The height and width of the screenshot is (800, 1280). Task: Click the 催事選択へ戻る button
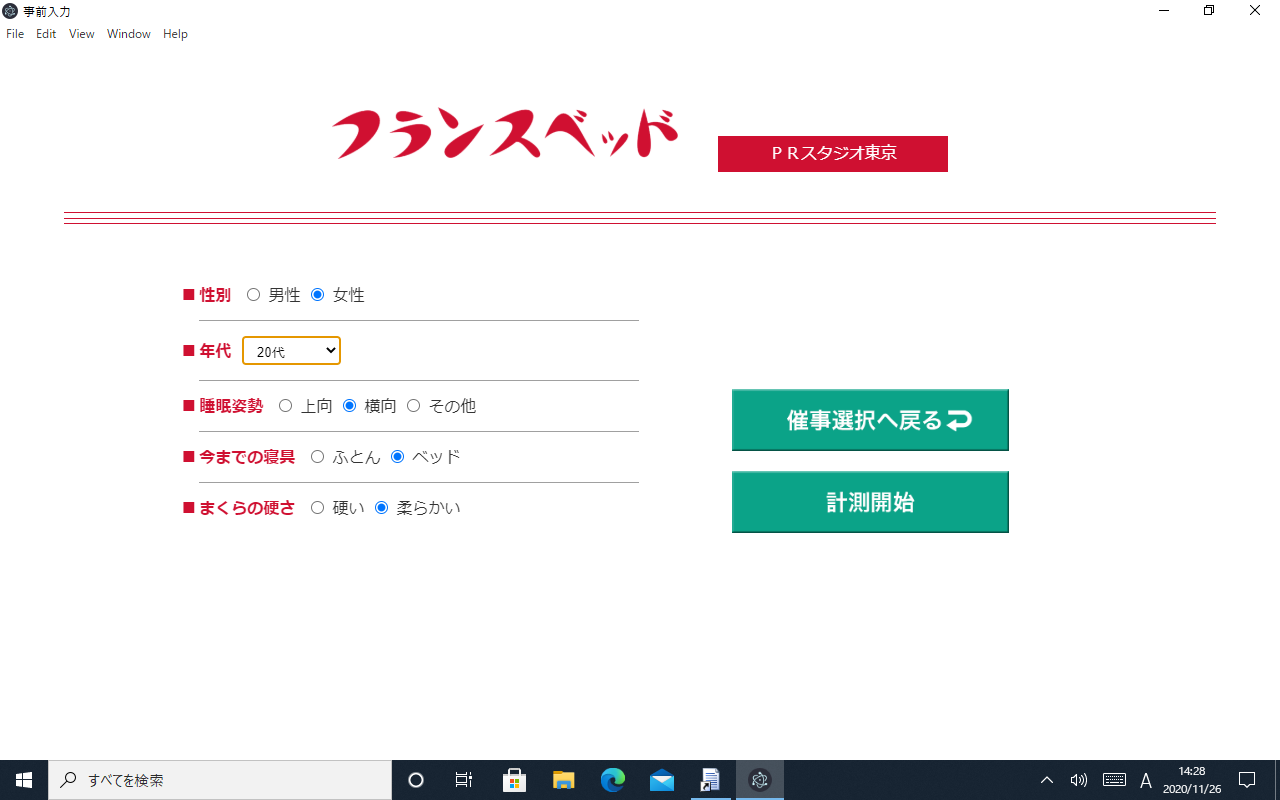point(870,420)
